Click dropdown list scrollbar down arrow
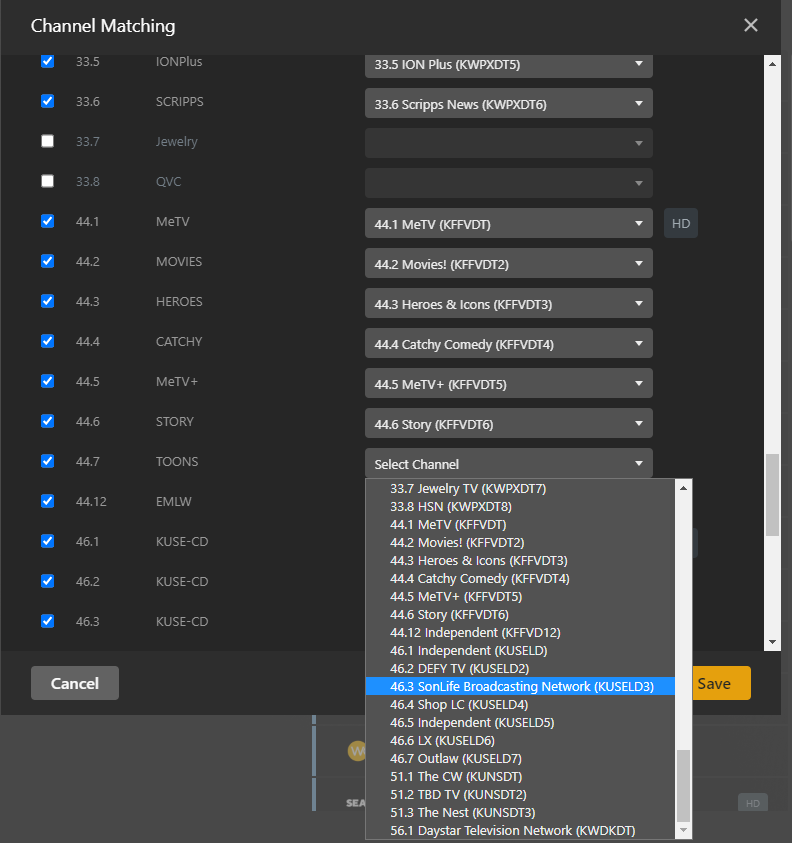The width and height of the screenshot is (792, 843). 683,830
